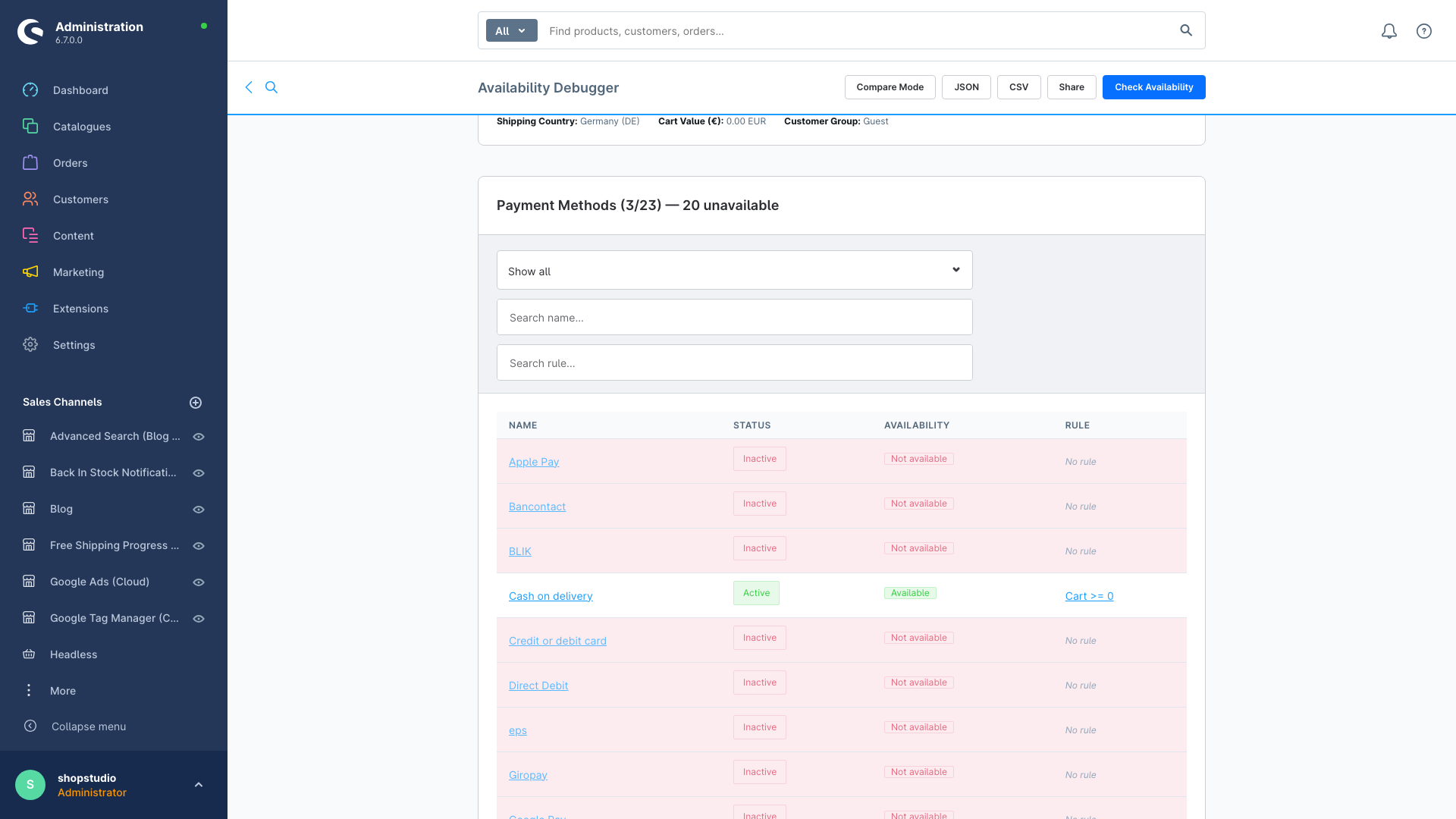Click the page search icon beside back arrow
The width and height of the screenshot is (1456, 819).
[271, 87]
